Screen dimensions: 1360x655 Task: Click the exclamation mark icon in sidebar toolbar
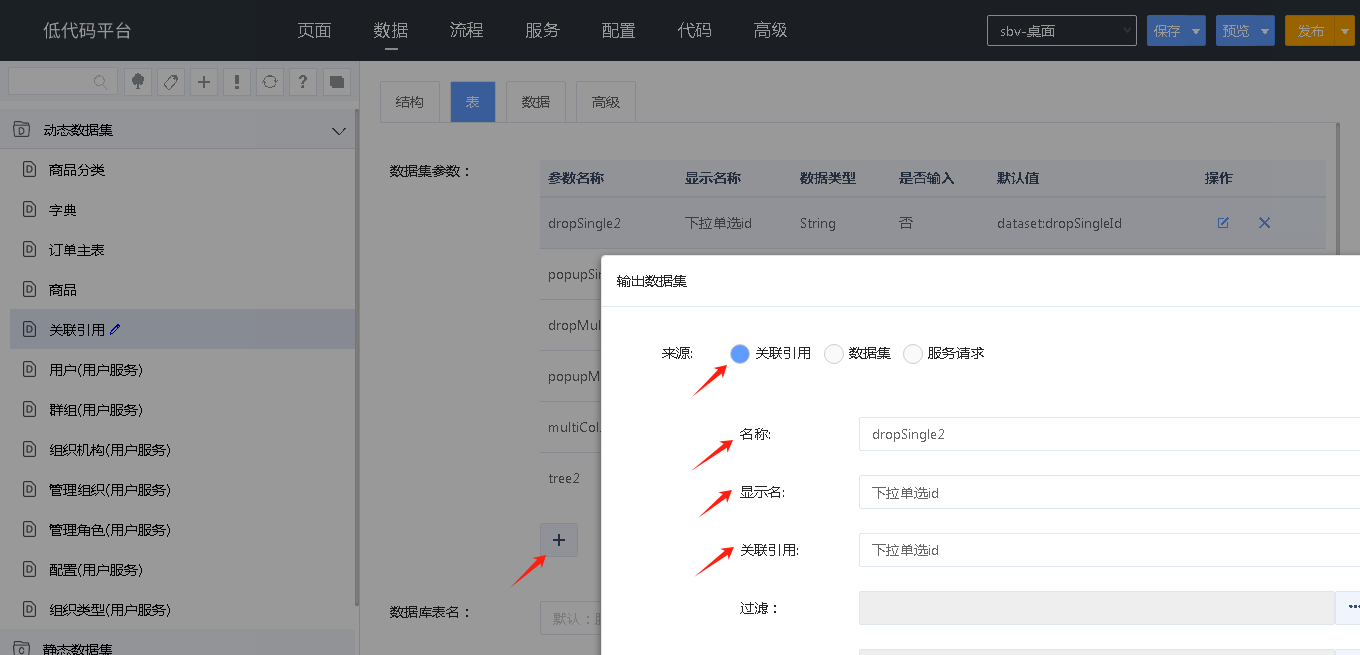coord(237,82)
